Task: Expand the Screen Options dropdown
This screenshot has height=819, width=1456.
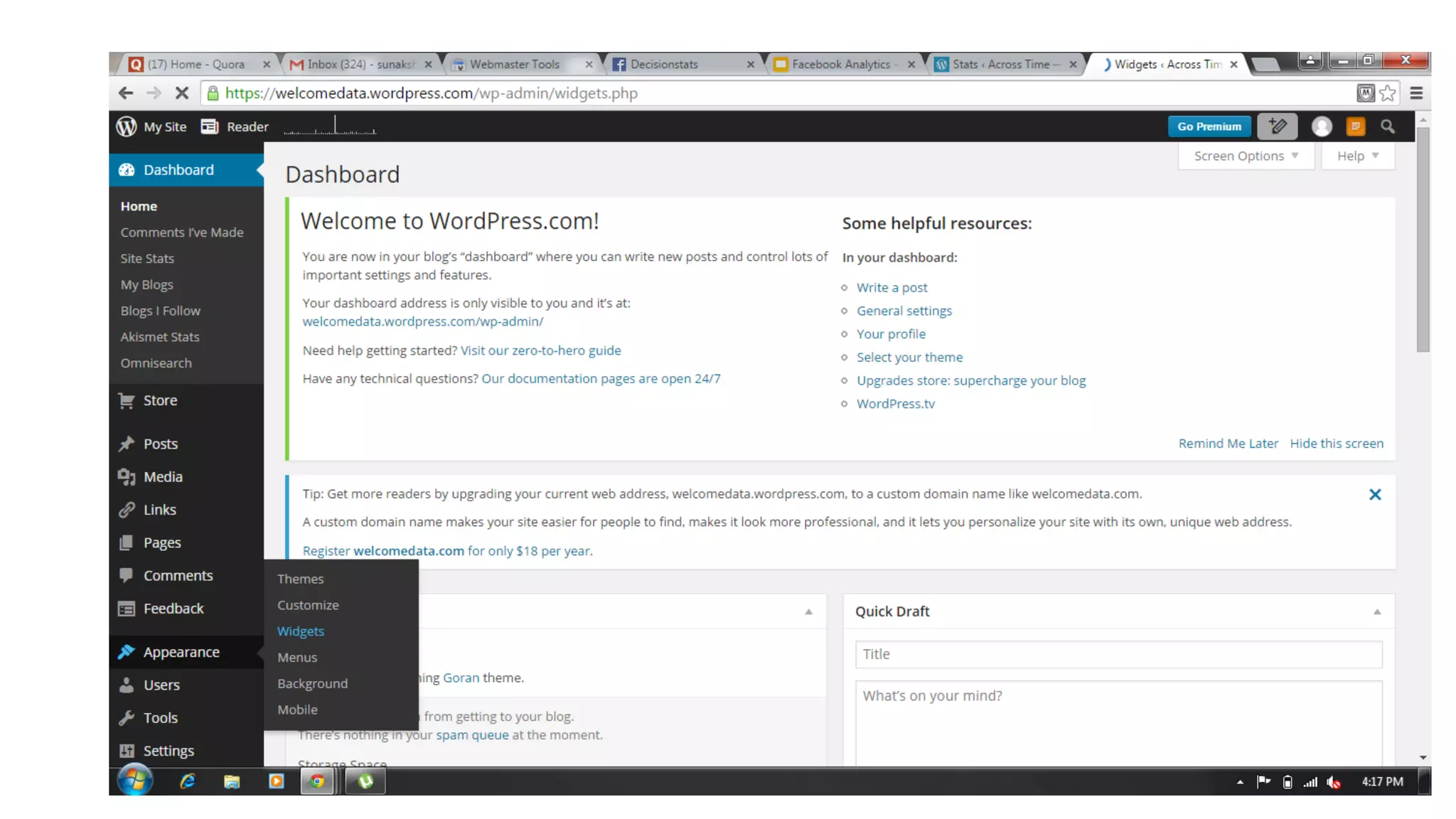Action: point(1245,156)
